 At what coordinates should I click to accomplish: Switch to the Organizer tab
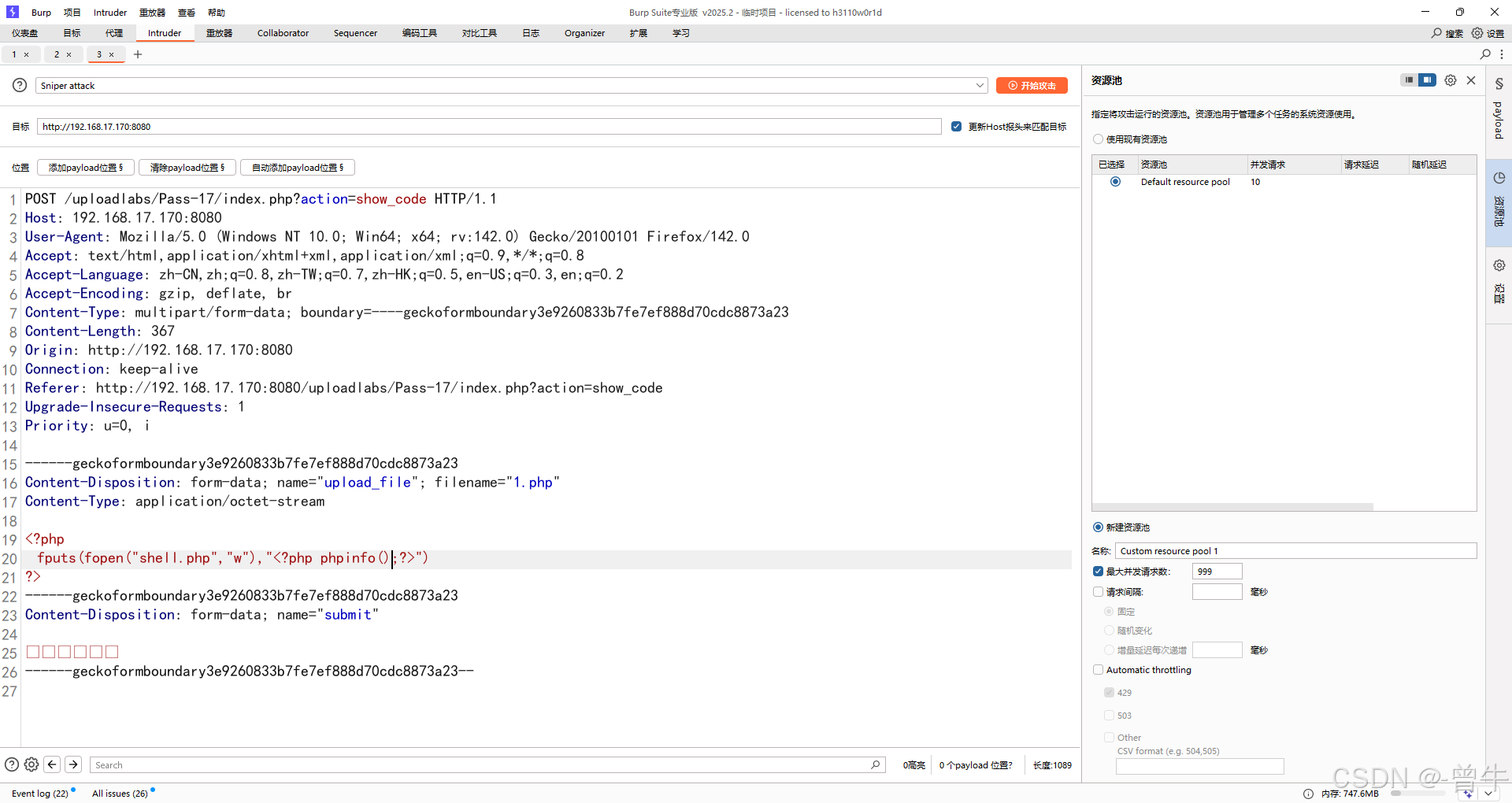[584, 33]
